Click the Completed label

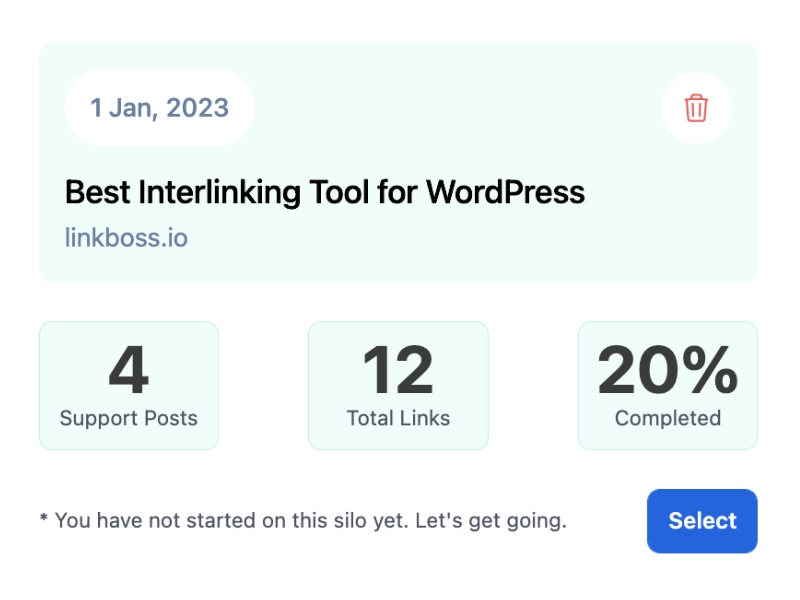click(x=668, y=418)
